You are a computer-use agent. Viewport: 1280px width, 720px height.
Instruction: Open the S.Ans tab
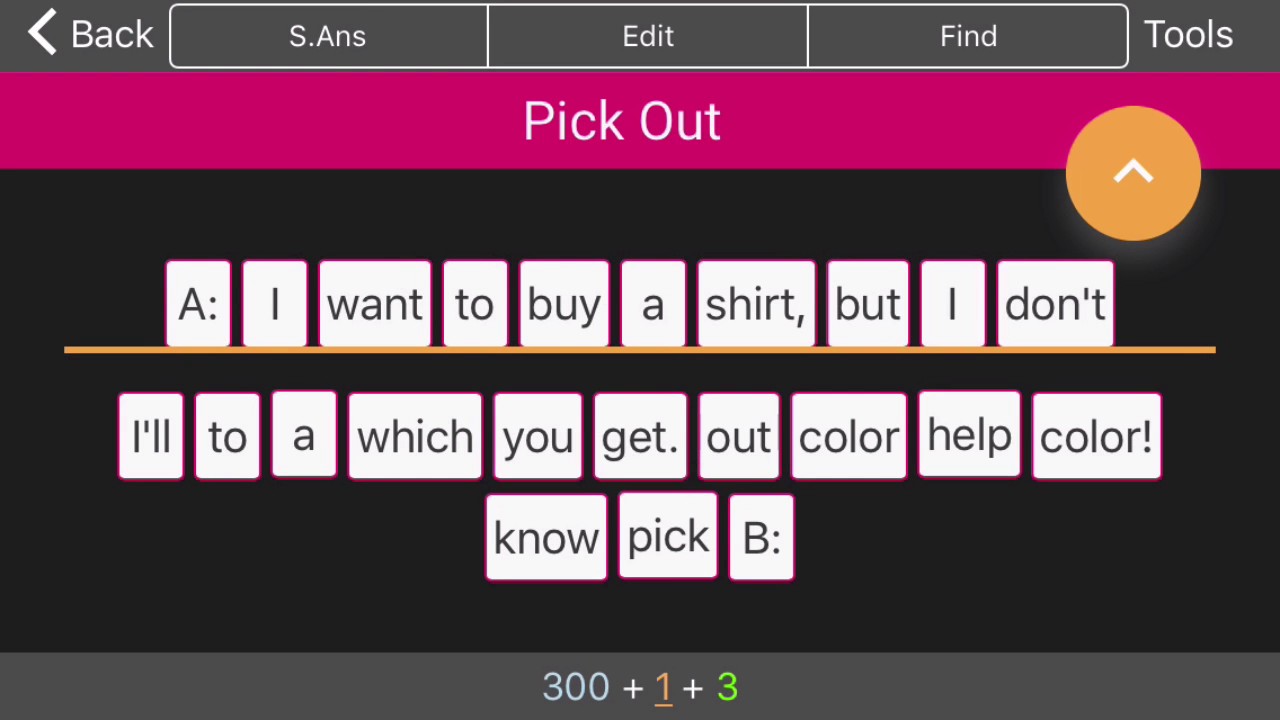328,36
